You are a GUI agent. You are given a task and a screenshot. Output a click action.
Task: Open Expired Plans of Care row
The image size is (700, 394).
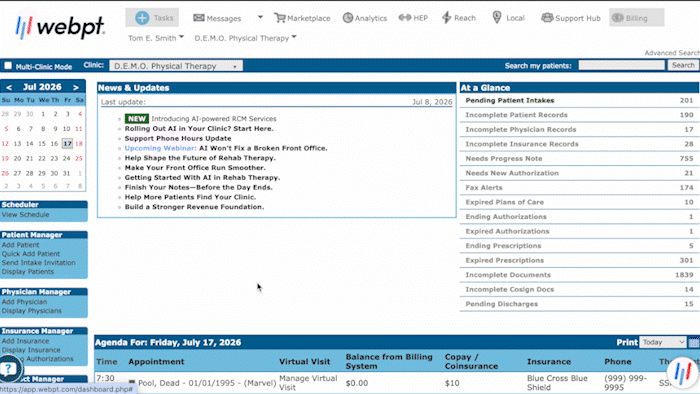click(579, 202)
